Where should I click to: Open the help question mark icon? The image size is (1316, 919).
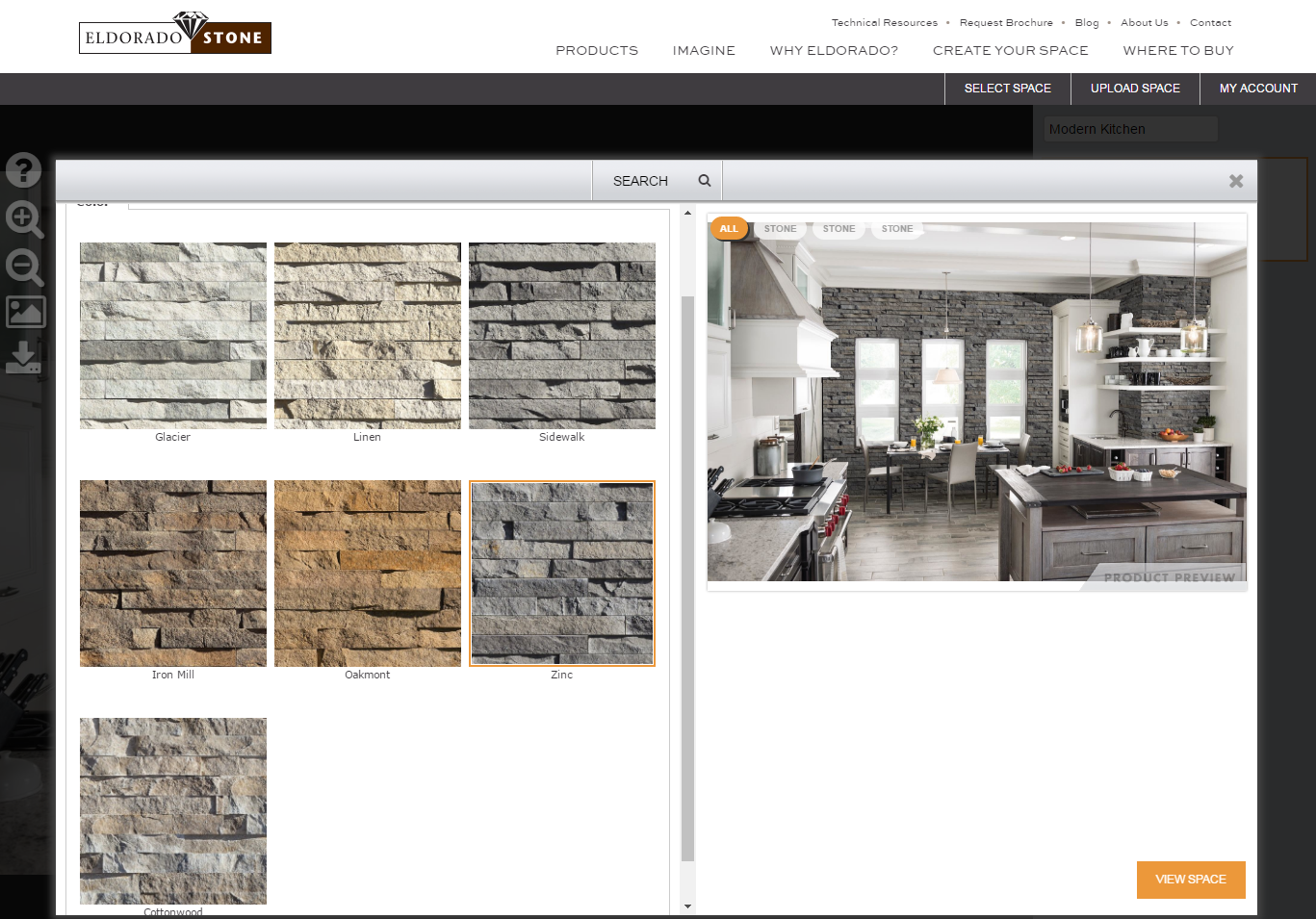tap(23, 169)
